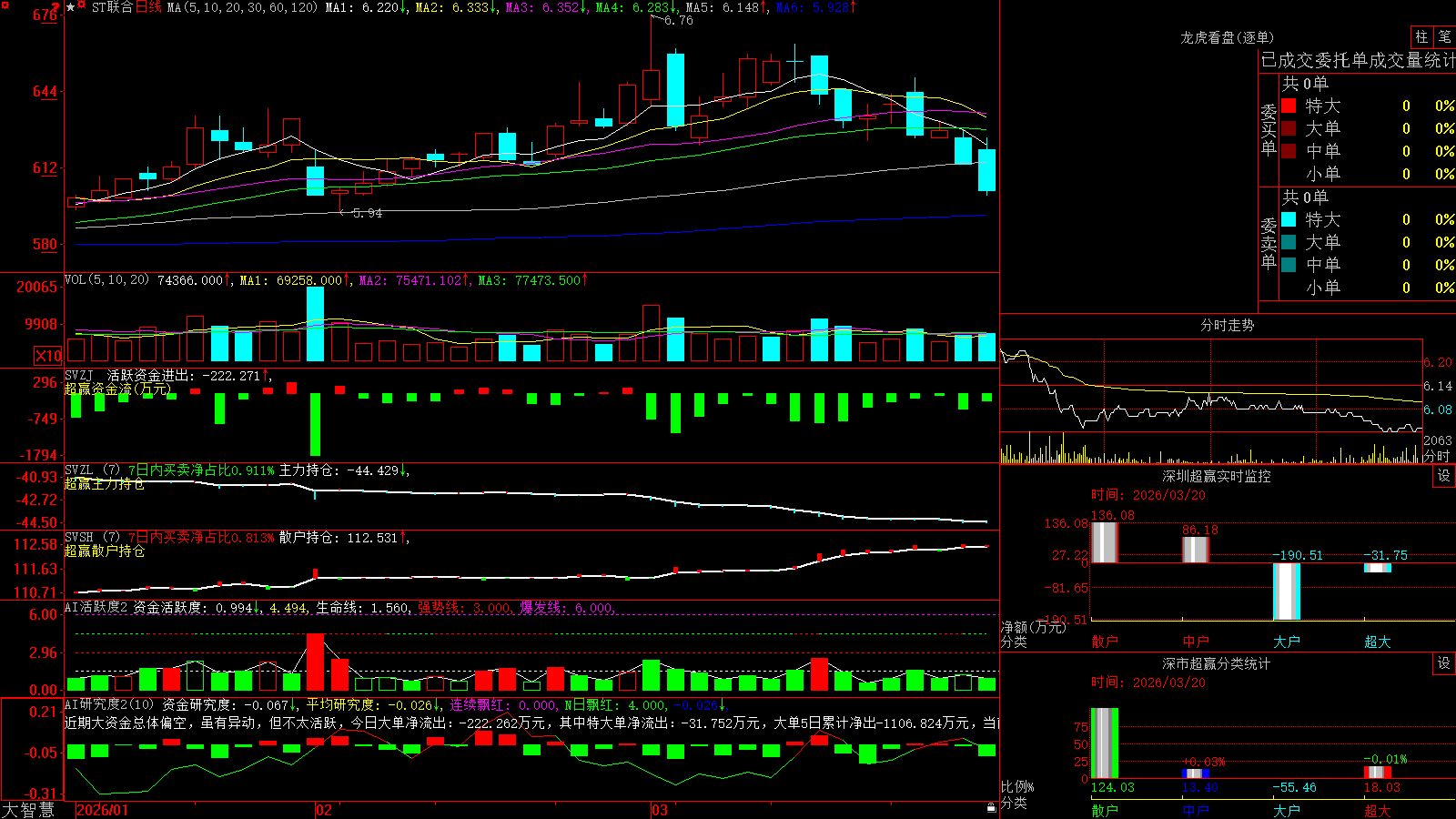This screenshot has height=819, width=1456.
Task: Click the 散户 136.08 bar in 实时监控
Action: point(1105,542)
